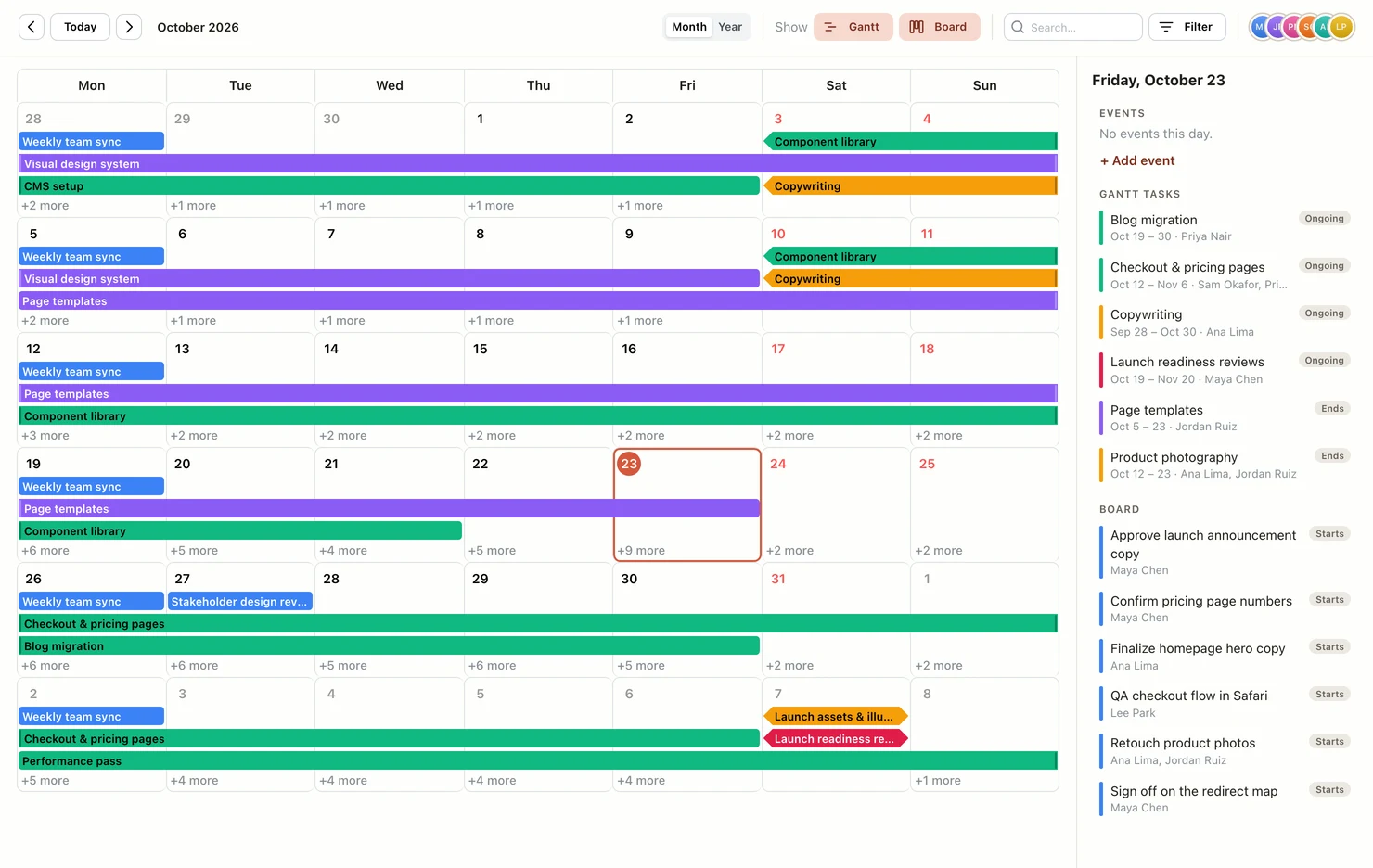Viewport: 1373px width, 868px height.
Task: Open Product photography sidebar task
Action: click(1224, 465)
